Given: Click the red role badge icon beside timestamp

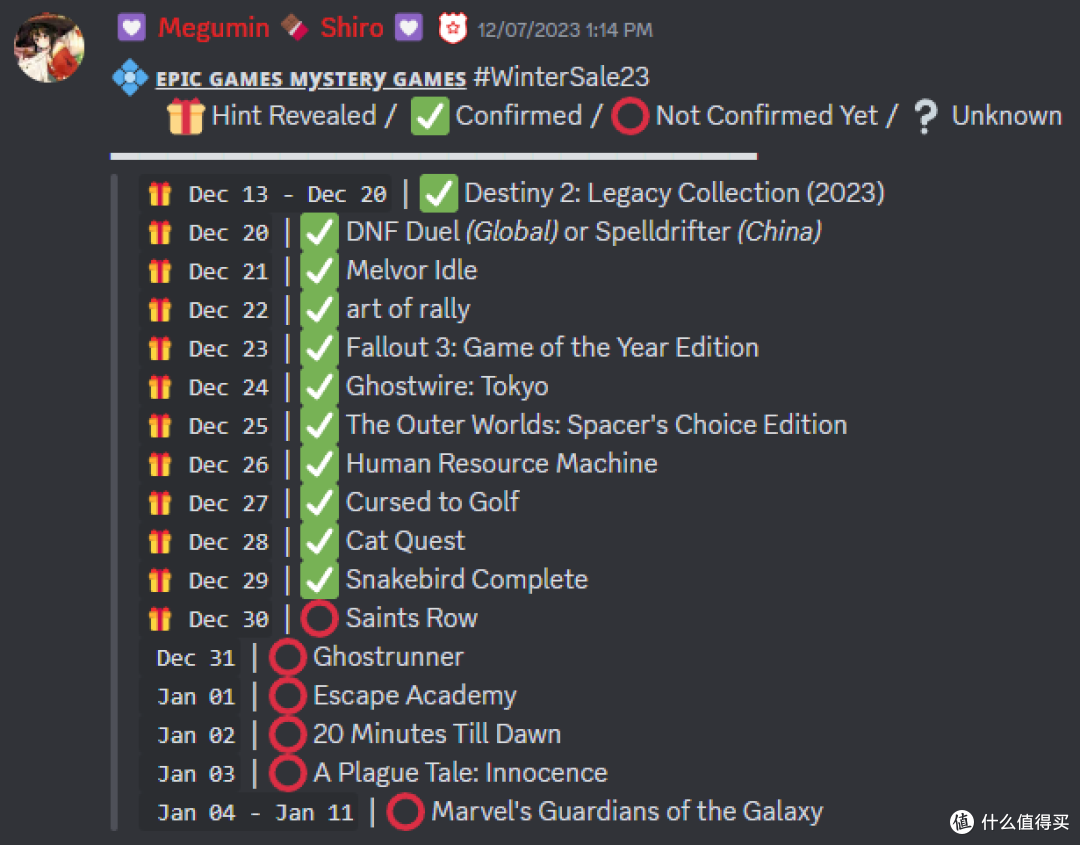Looking at the screenshot, I should click(453, 29).
